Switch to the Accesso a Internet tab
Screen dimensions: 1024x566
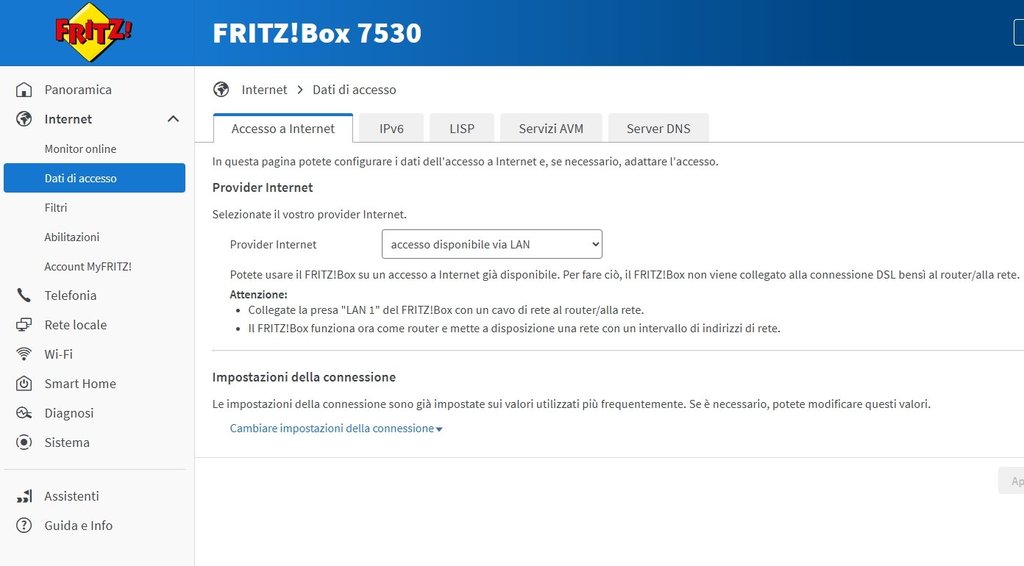click(x=283, y=129)
